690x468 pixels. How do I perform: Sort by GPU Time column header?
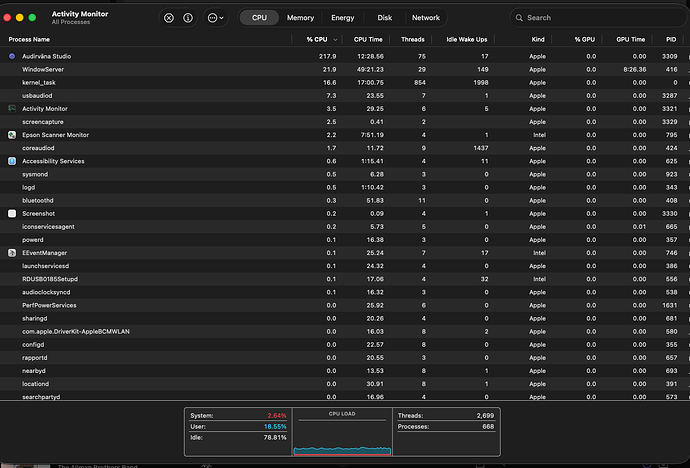click(x=631, y=39)
